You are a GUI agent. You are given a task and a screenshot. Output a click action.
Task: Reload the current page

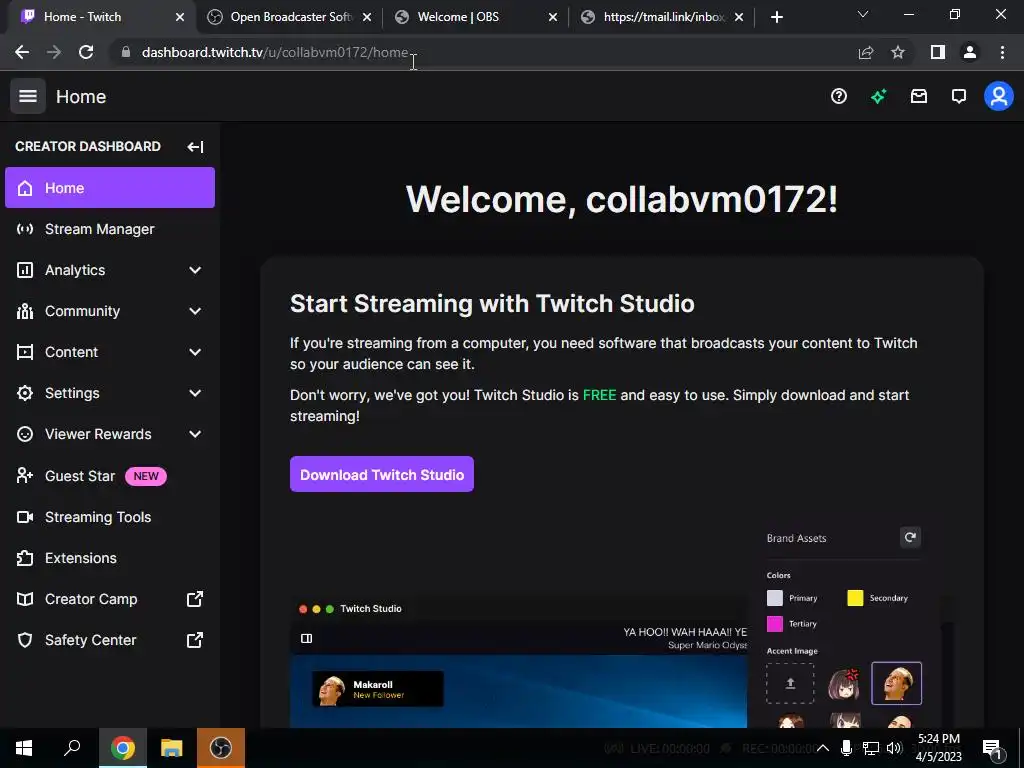pos(86,52)
